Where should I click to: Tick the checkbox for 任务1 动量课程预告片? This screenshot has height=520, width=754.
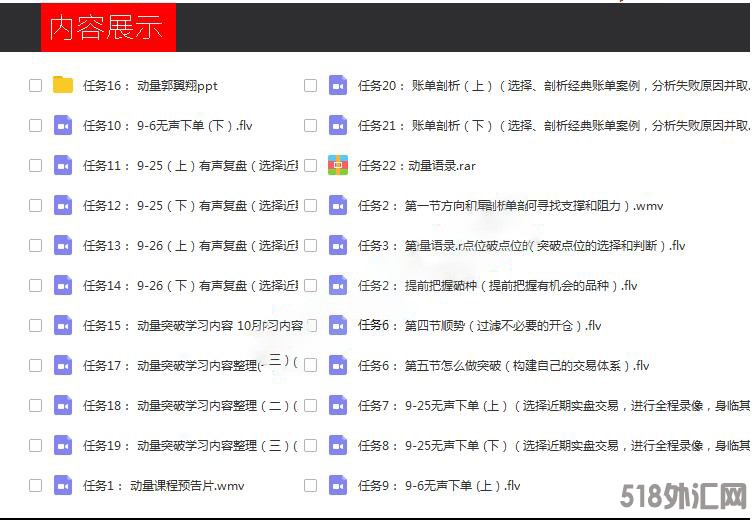click(35, 484)
